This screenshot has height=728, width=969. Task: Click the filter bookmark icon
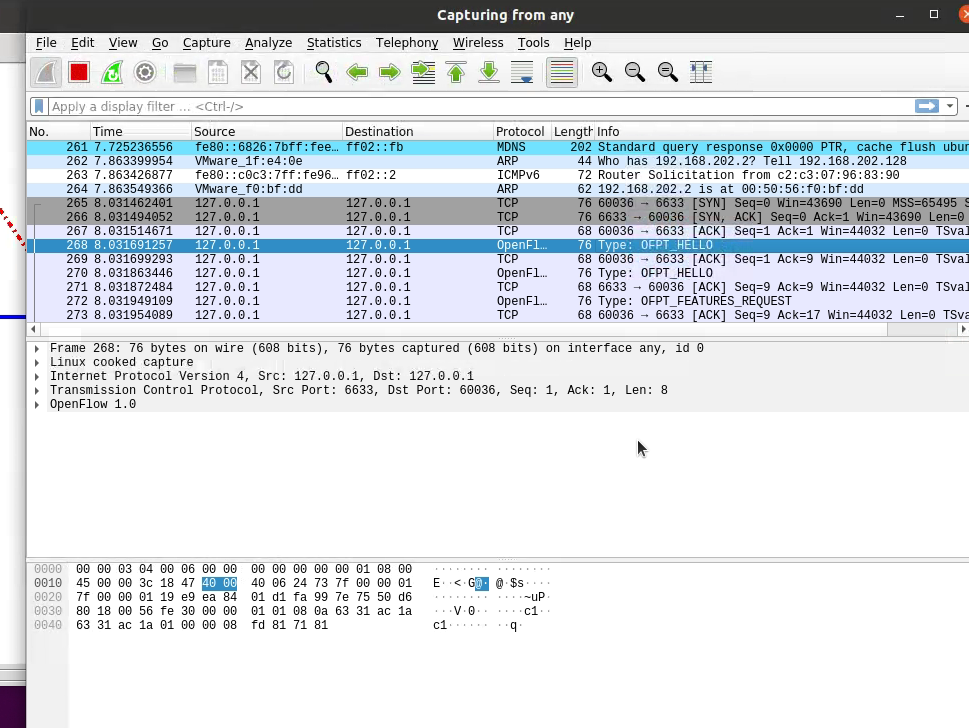point(39,106)
